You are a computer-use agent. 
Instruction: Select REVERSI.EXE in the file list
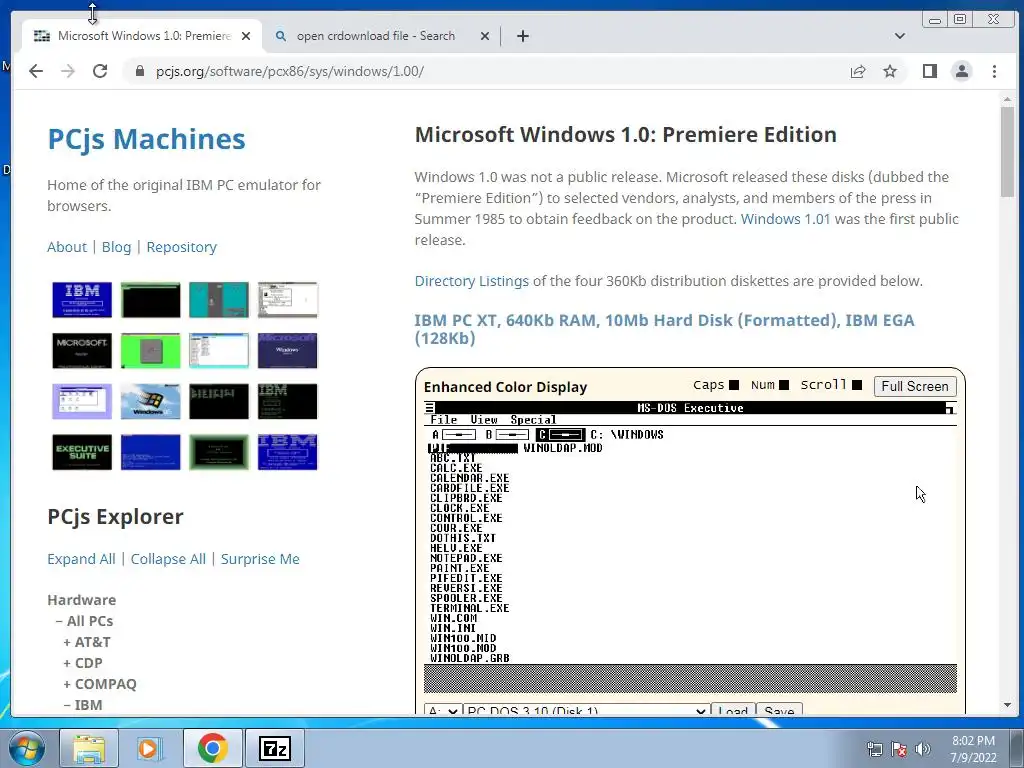(x=466, y=588)
